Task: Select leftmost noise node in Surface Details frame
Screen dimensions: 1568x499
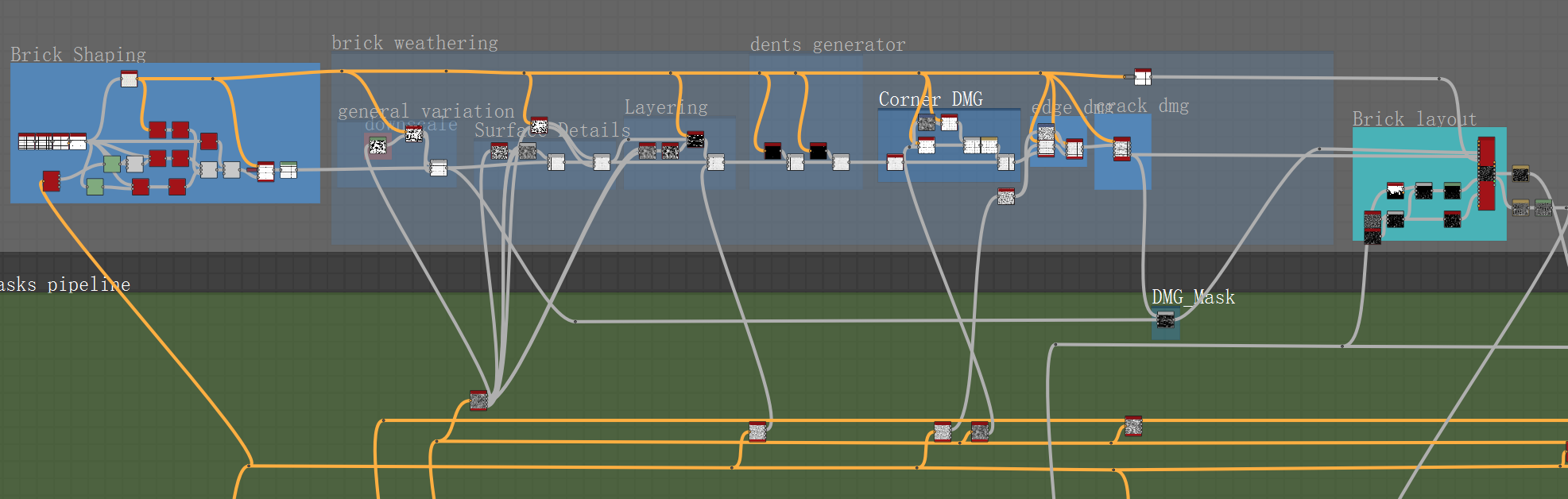Action: [499, 151]
